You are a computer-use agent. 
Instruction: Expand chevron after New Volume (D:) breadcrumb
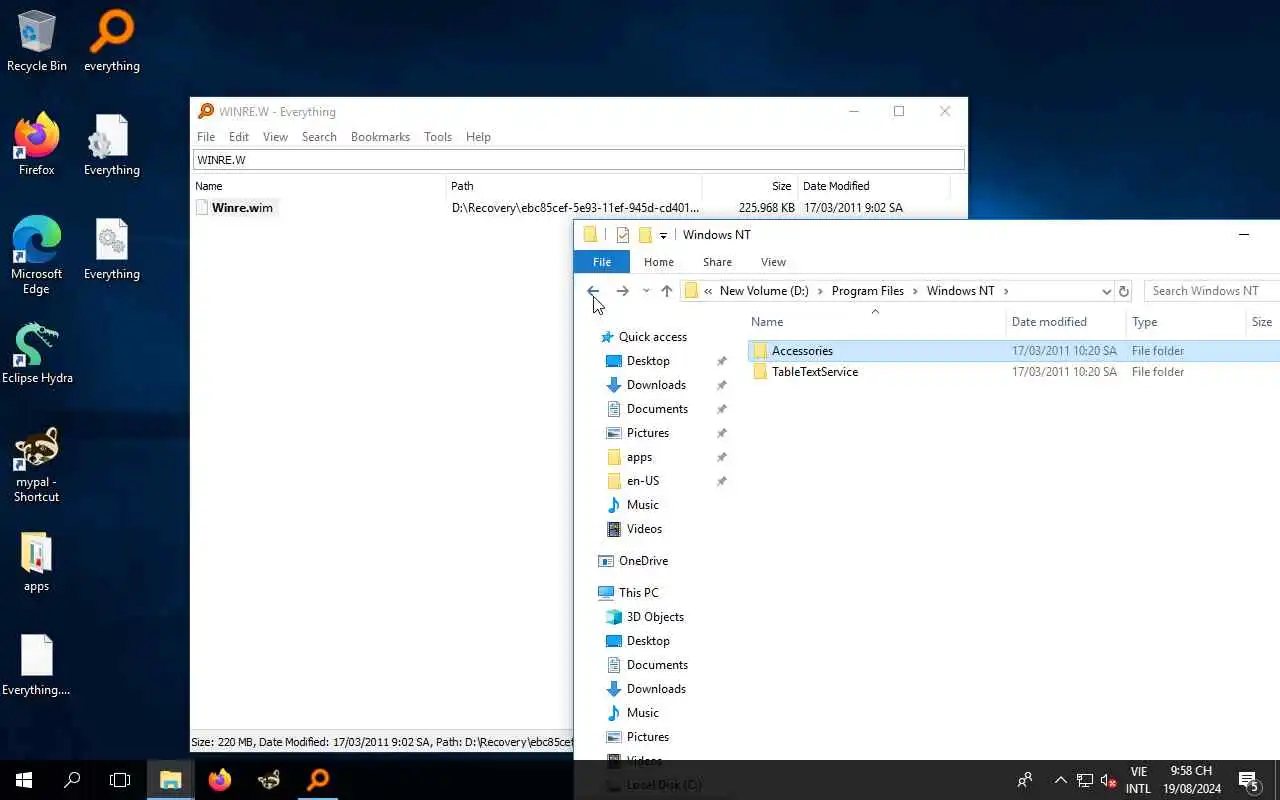820,291
